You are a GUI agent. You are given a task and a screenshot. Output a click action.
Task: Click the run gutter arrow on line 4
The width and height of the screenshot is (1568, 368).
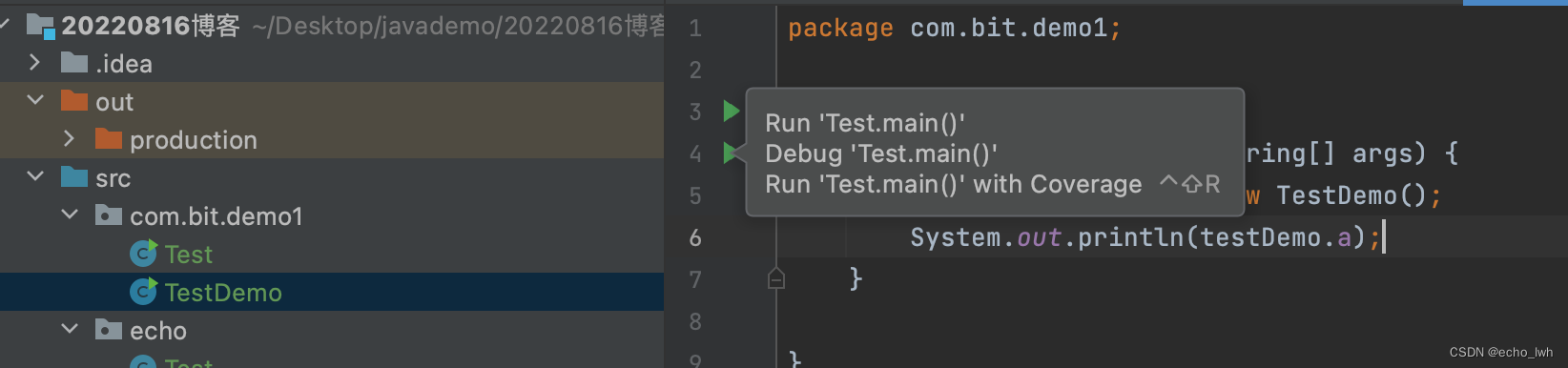coord(731,153)
